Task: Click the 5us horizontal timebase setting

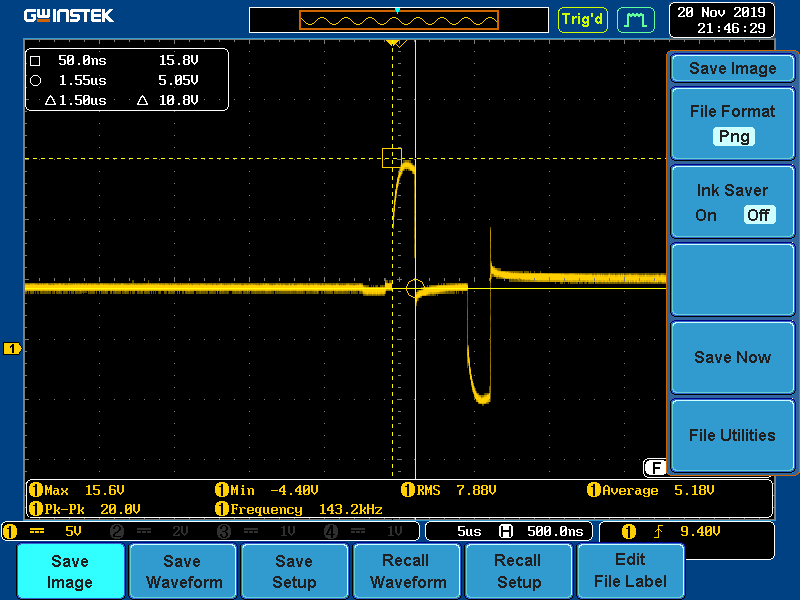Action: pos(470,531)
